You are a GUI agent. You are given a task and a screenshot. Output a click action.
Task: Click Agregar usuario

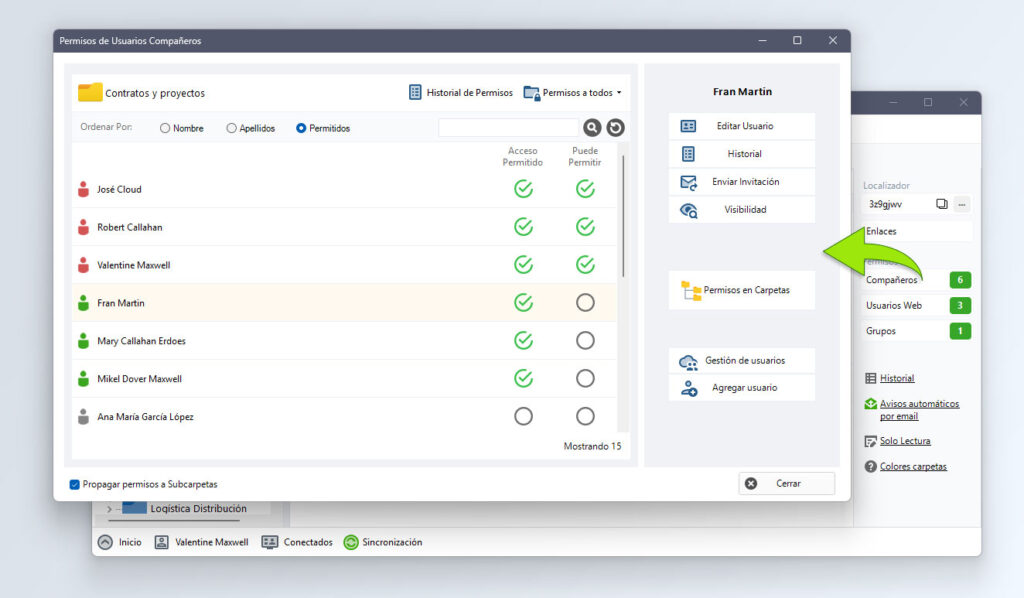[741, 388]
